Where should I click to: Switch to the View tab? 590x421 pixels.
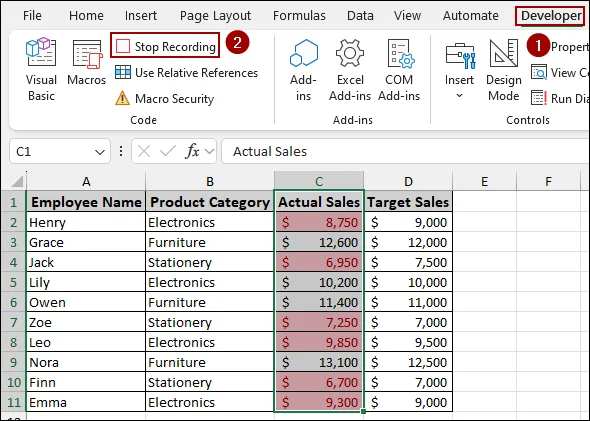pyautogui.click(x=407, y=15)
